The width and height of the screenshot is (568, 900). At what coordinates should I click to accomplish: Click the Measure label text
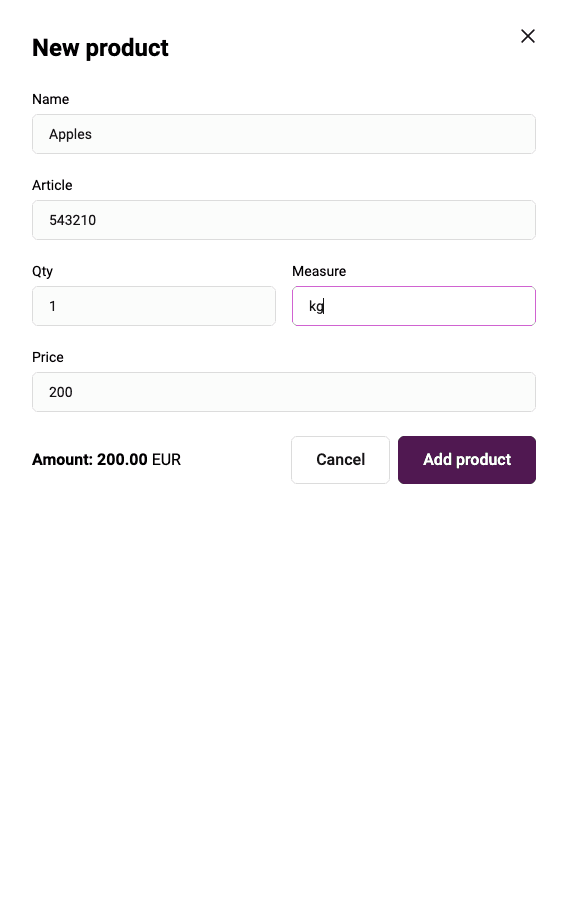[319, 271]
